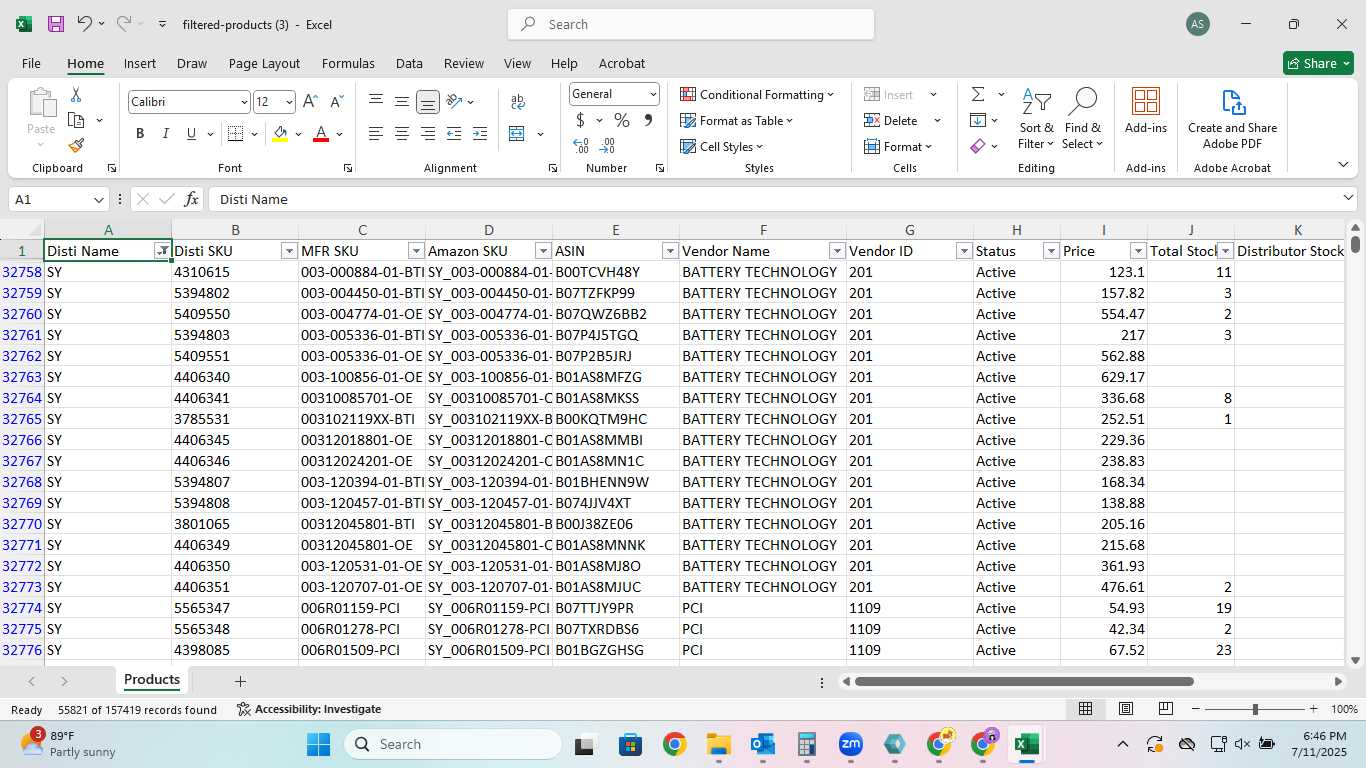The height and width of the screenshot is (768, 1366).
Task: Toggle Underline formatting
Action: 190,134
